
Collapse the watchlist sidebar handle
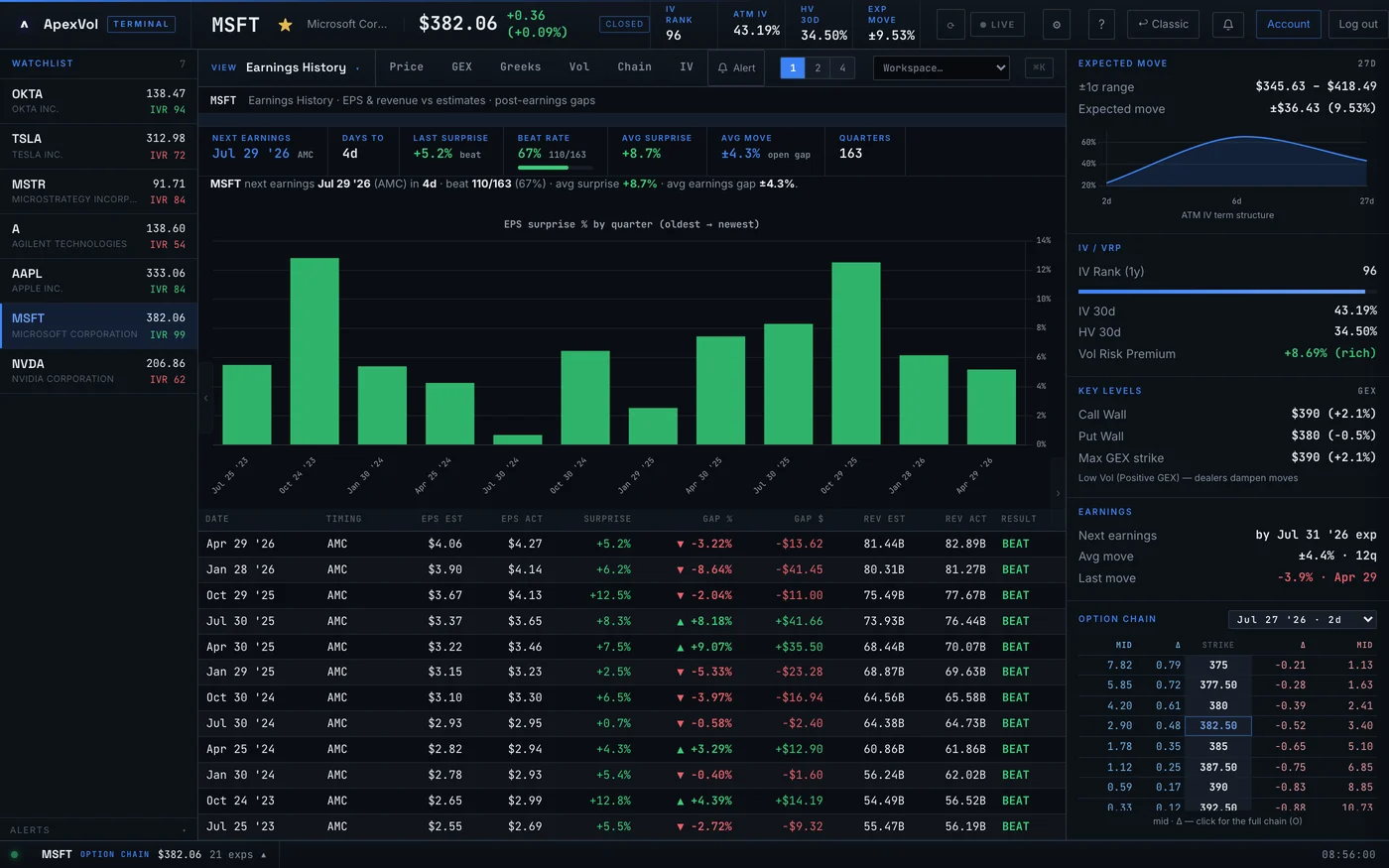(x=205, y=398)
